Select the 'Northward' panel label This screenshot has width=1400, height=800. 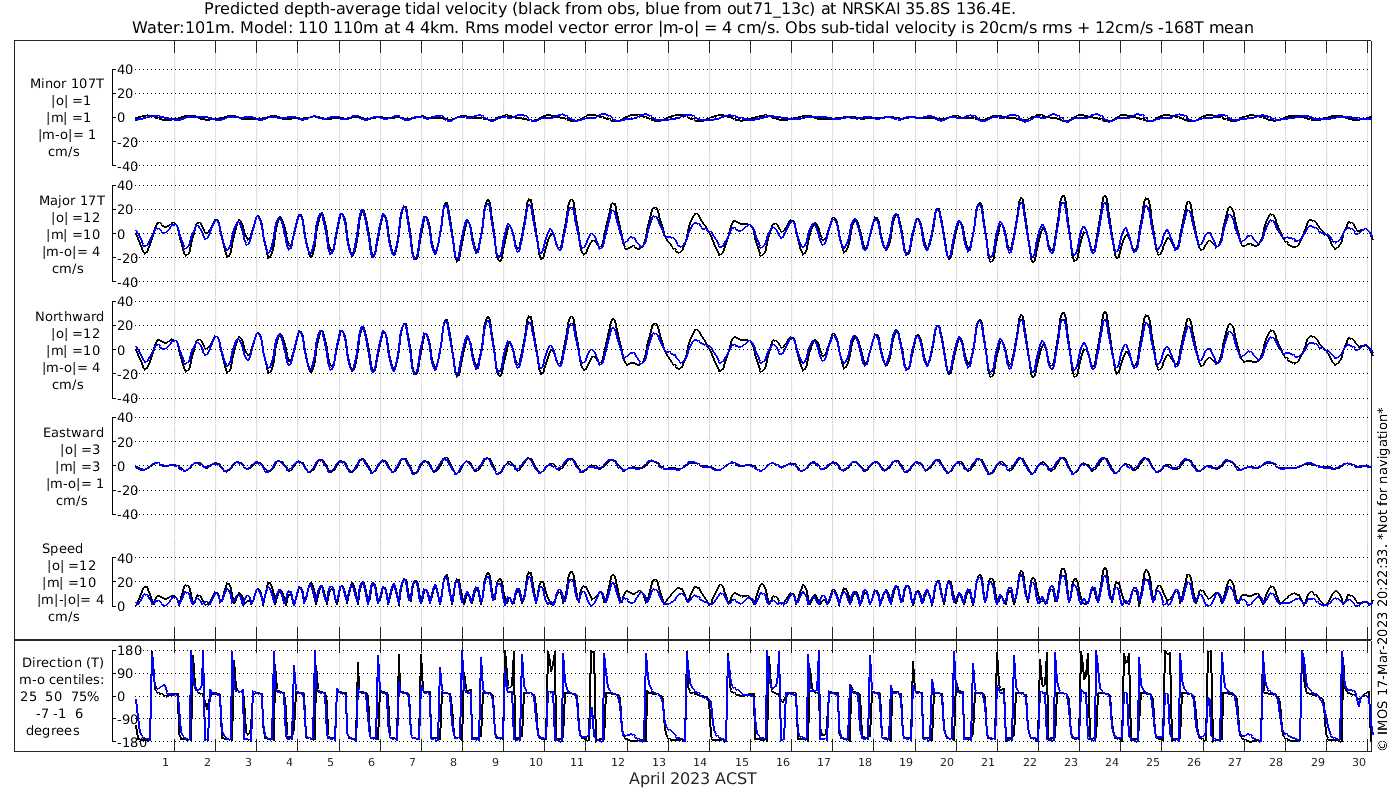coord(69,317)
